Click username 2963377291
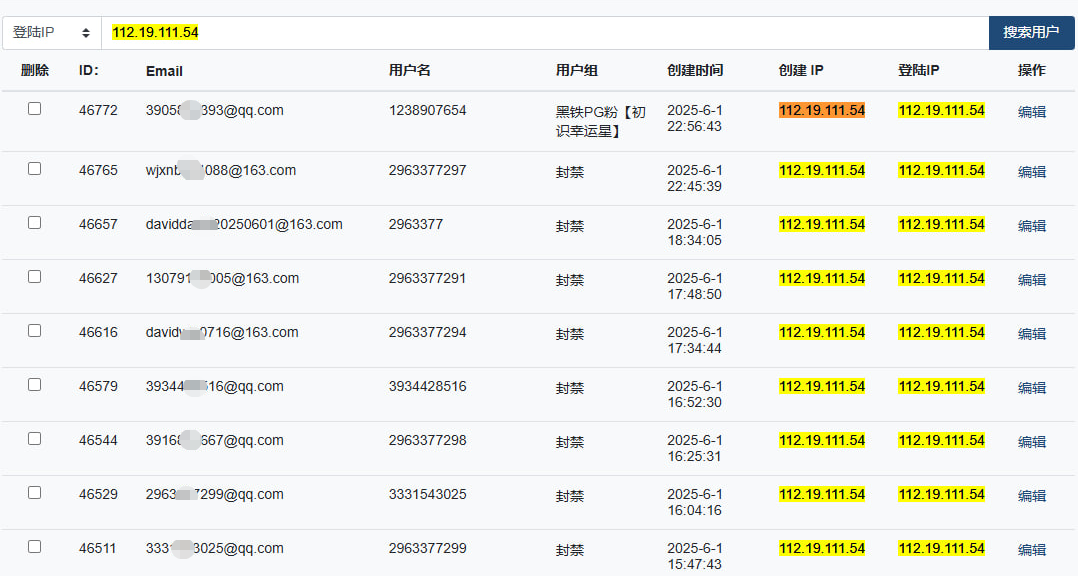Viewport: 1078px width, 576px height. point(428,278)
